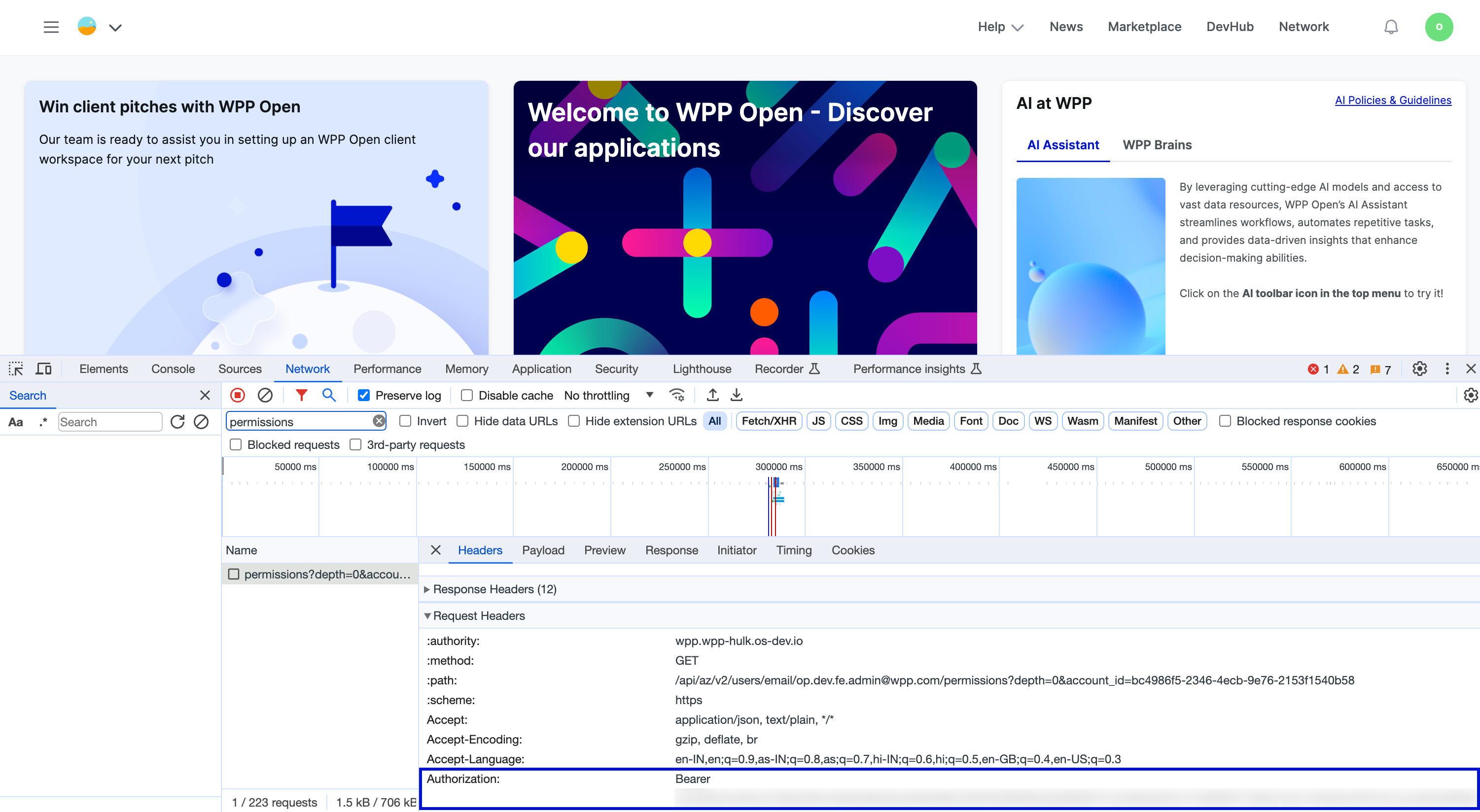Toggle the red filter funnel icon
This screenshot has width=1480, height=812.
click(301, 395)
